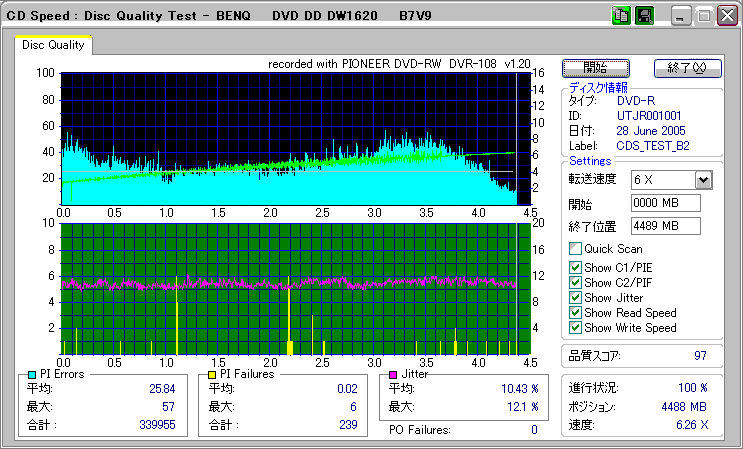Enable the Quick Scan checkbox
This screenshot has height=449, width=743.
(x=575, y=249)
